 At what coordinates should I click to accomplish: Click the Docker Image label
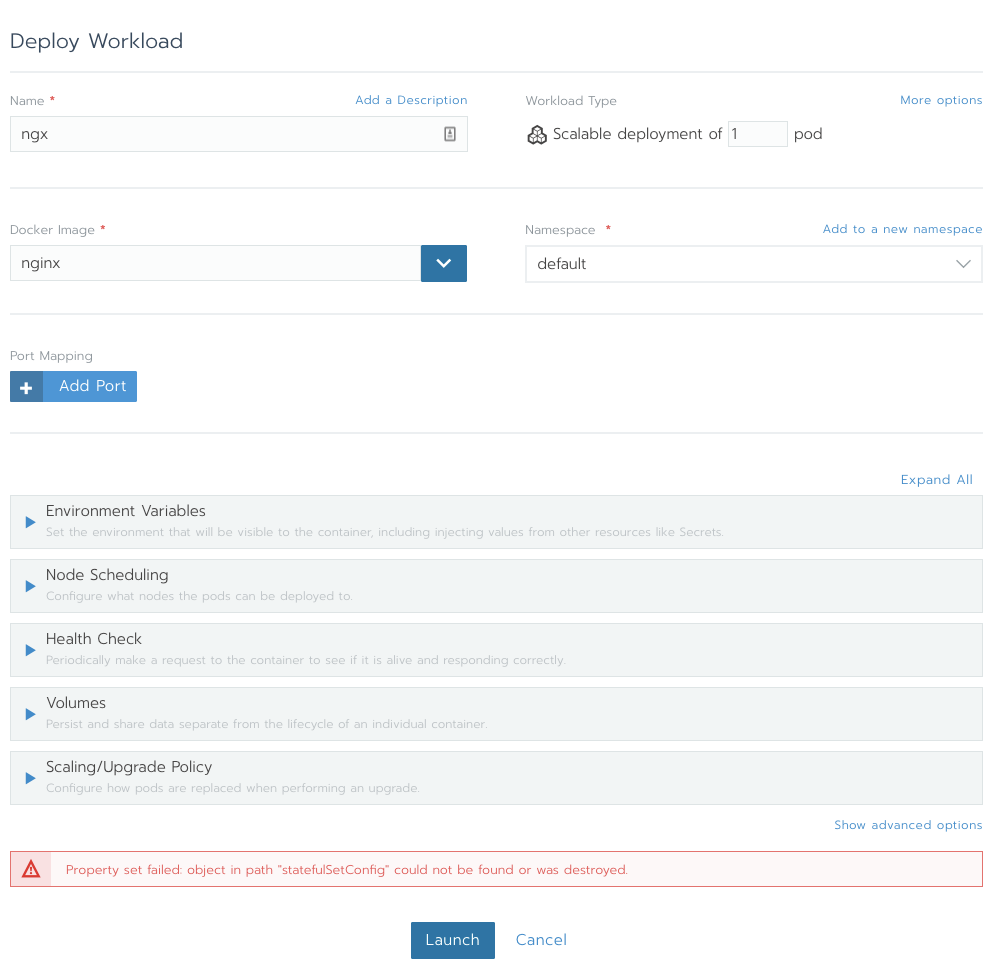(52, 230)
